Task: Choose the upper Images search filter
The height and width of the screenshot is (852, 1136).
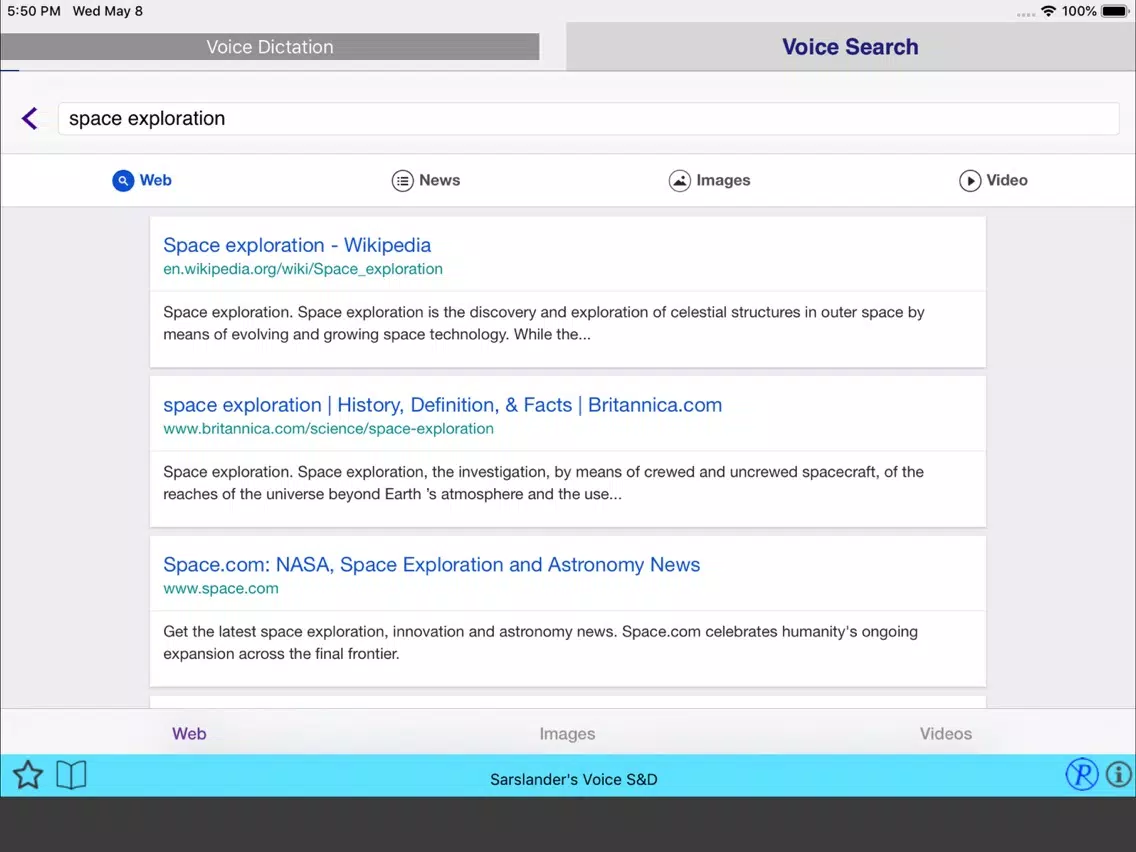Action: click(x=709, y=180)
